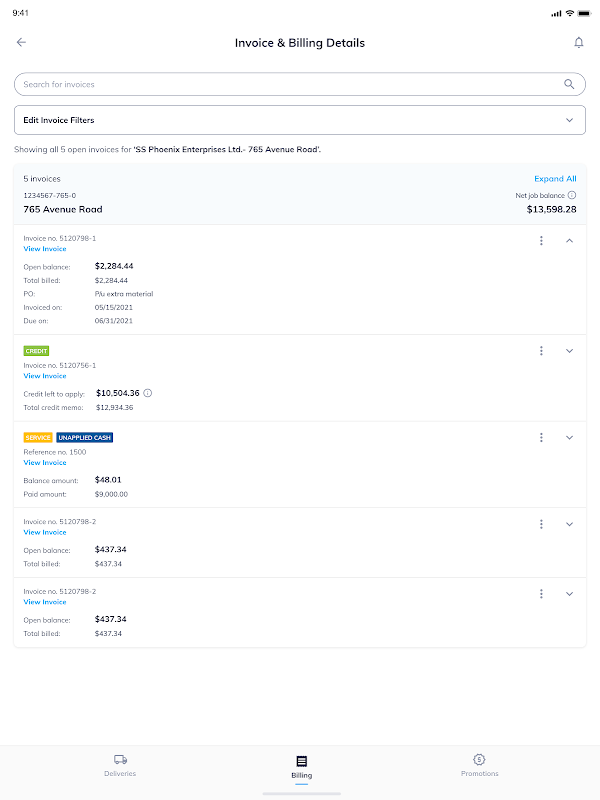
Task: Select the Billing tab
Action: click(301, 766)
